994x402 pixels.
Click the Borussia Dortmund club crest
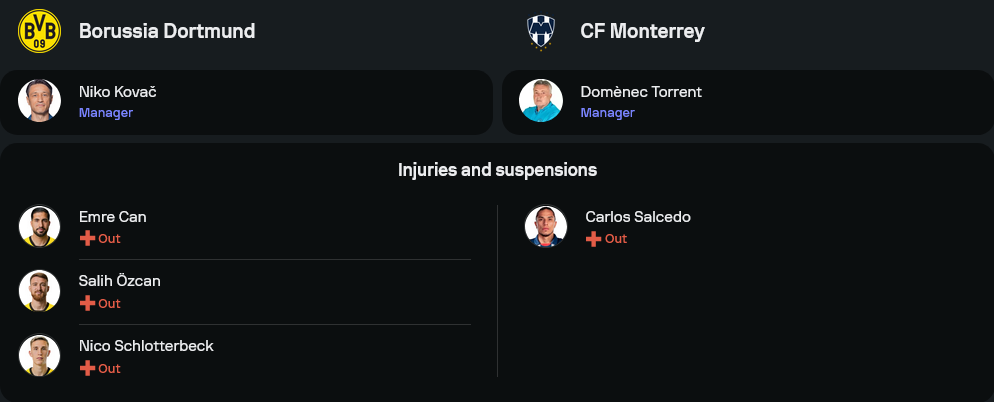(x=40, y=31)
